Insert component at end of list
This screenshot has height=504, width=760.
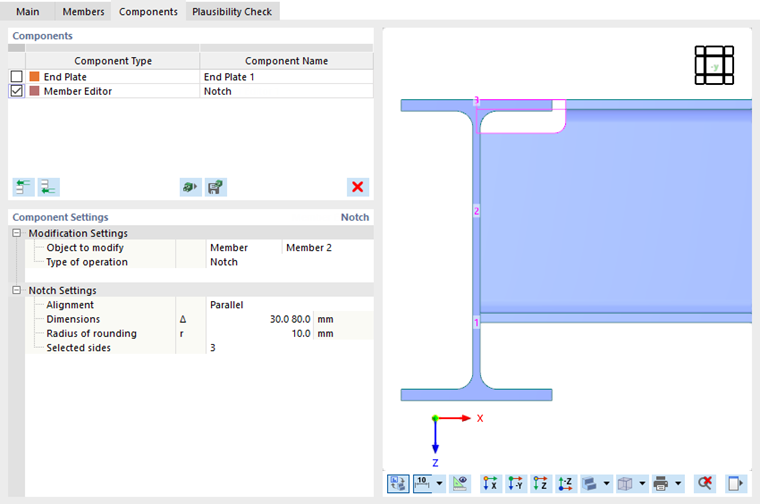48,187
